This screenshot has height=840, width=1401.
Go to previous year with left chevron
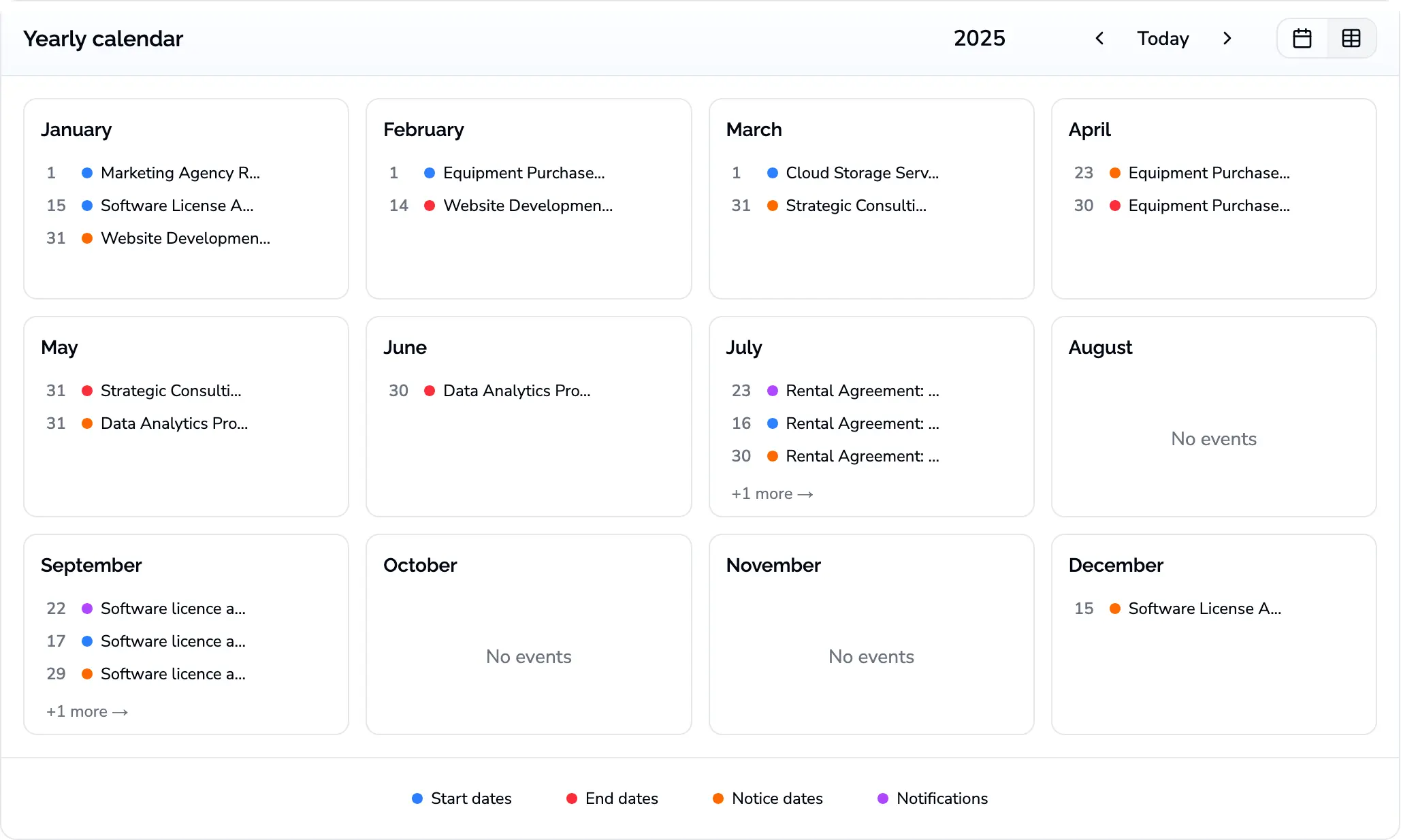pos(1099,39)
